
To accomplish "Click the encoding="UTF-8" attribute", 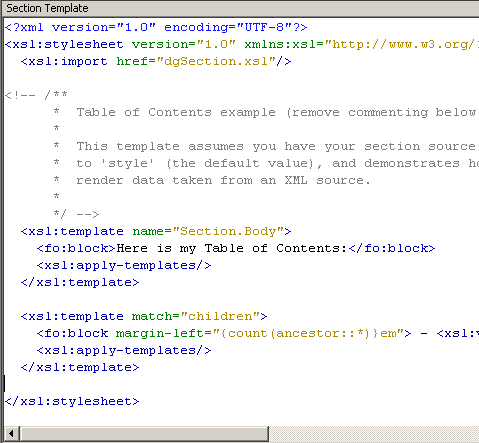I will [x=228, y=27].
